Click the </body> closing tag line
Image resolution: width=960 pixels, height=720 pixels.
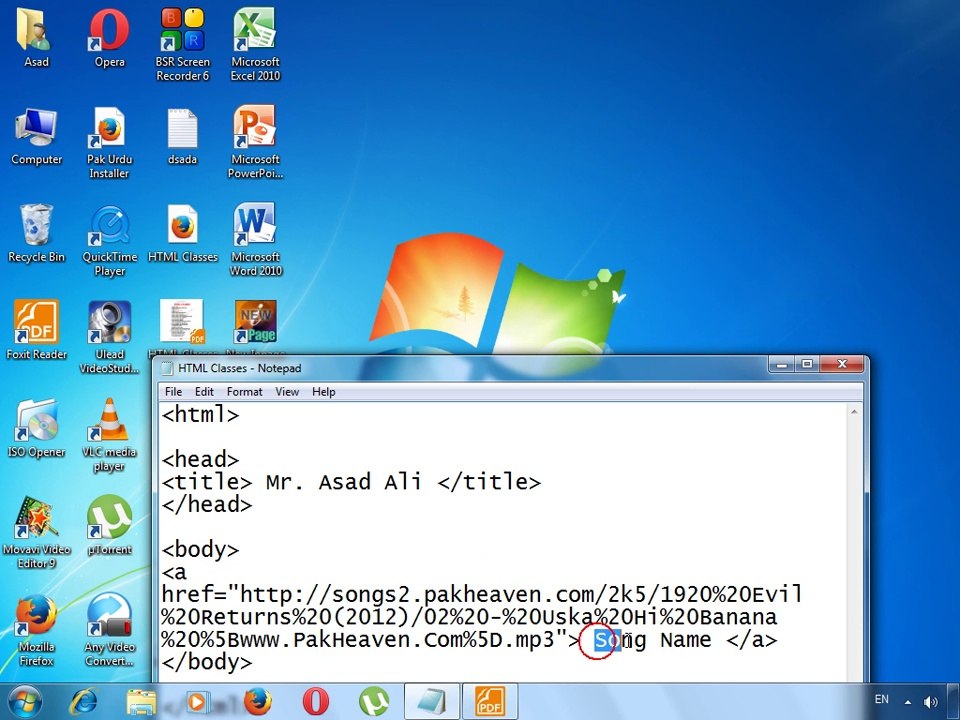206,662
